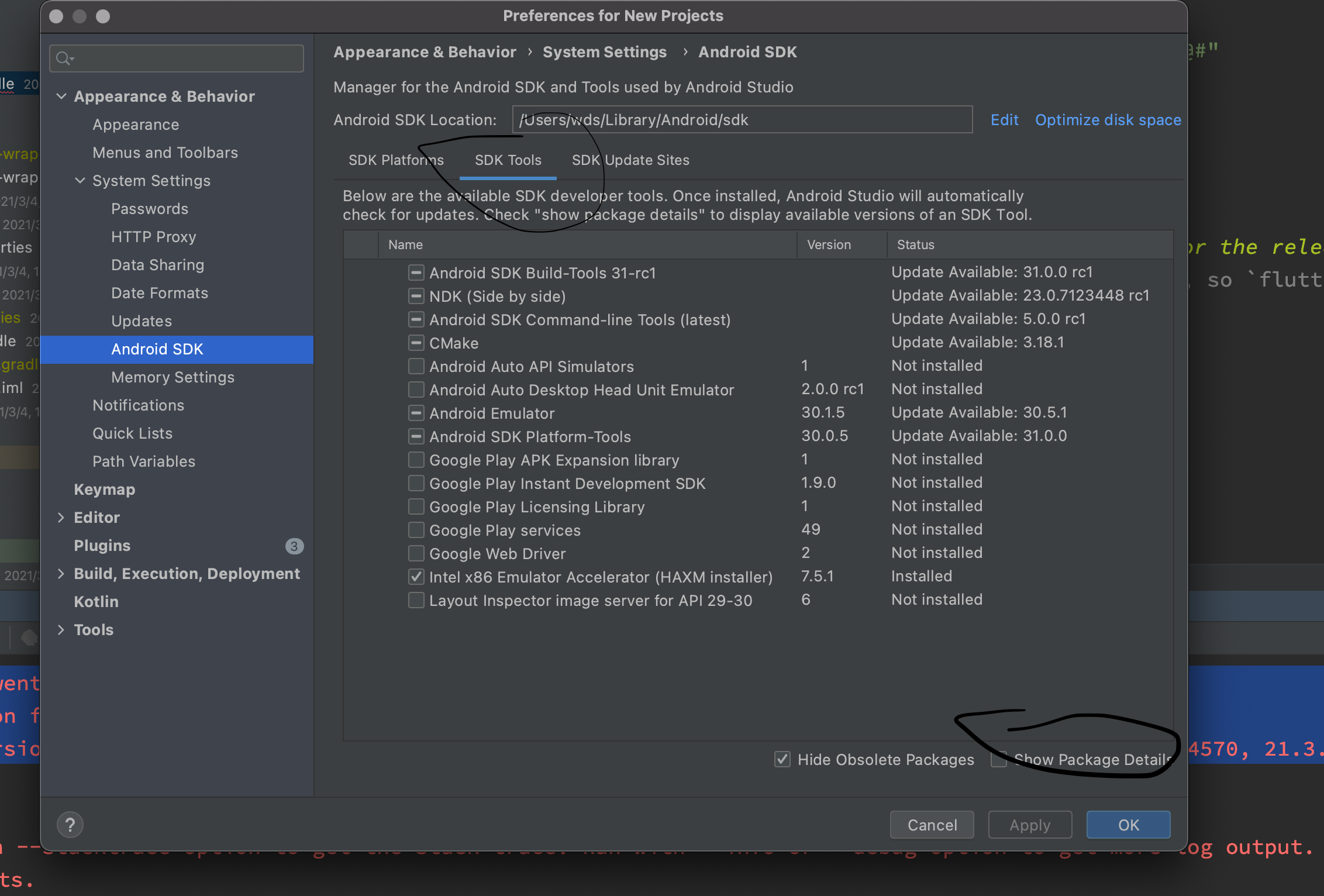This screenshot has height=896, width=1324.
Task: Check Google Play services for installation
Action: (x=416, y=530)
